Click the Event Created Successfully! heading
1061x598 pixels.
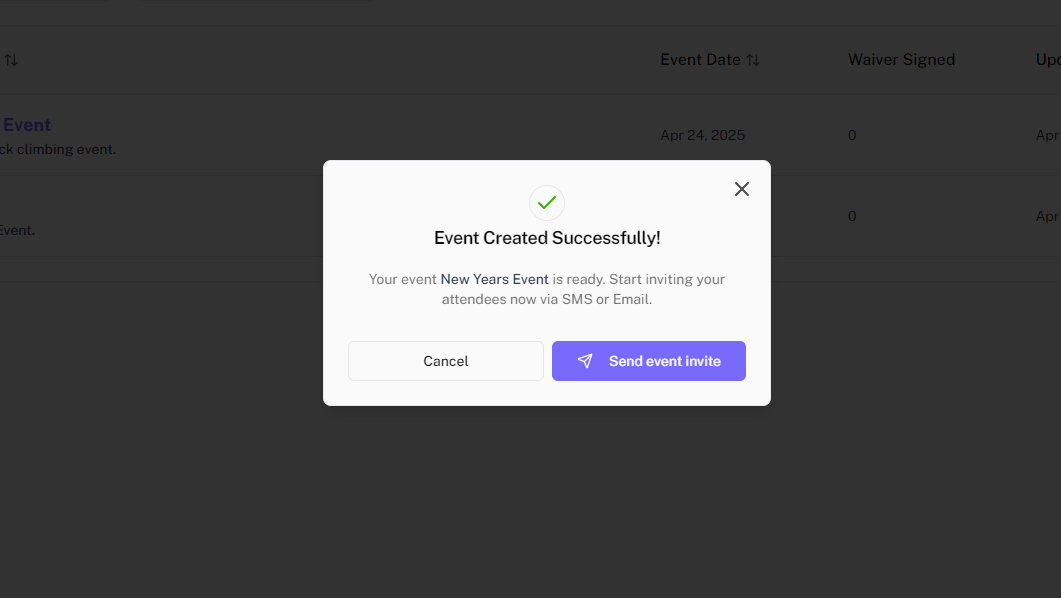coord(547,238)
